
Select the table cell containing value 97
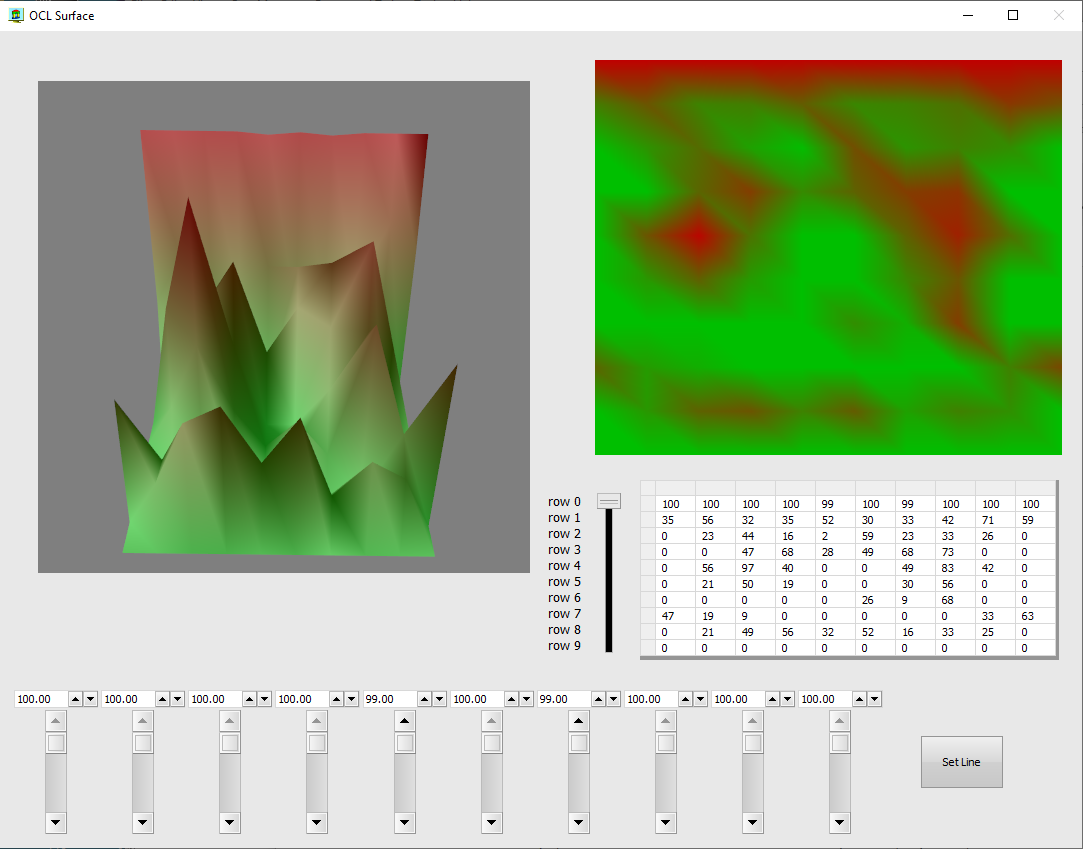coord(755,568)
